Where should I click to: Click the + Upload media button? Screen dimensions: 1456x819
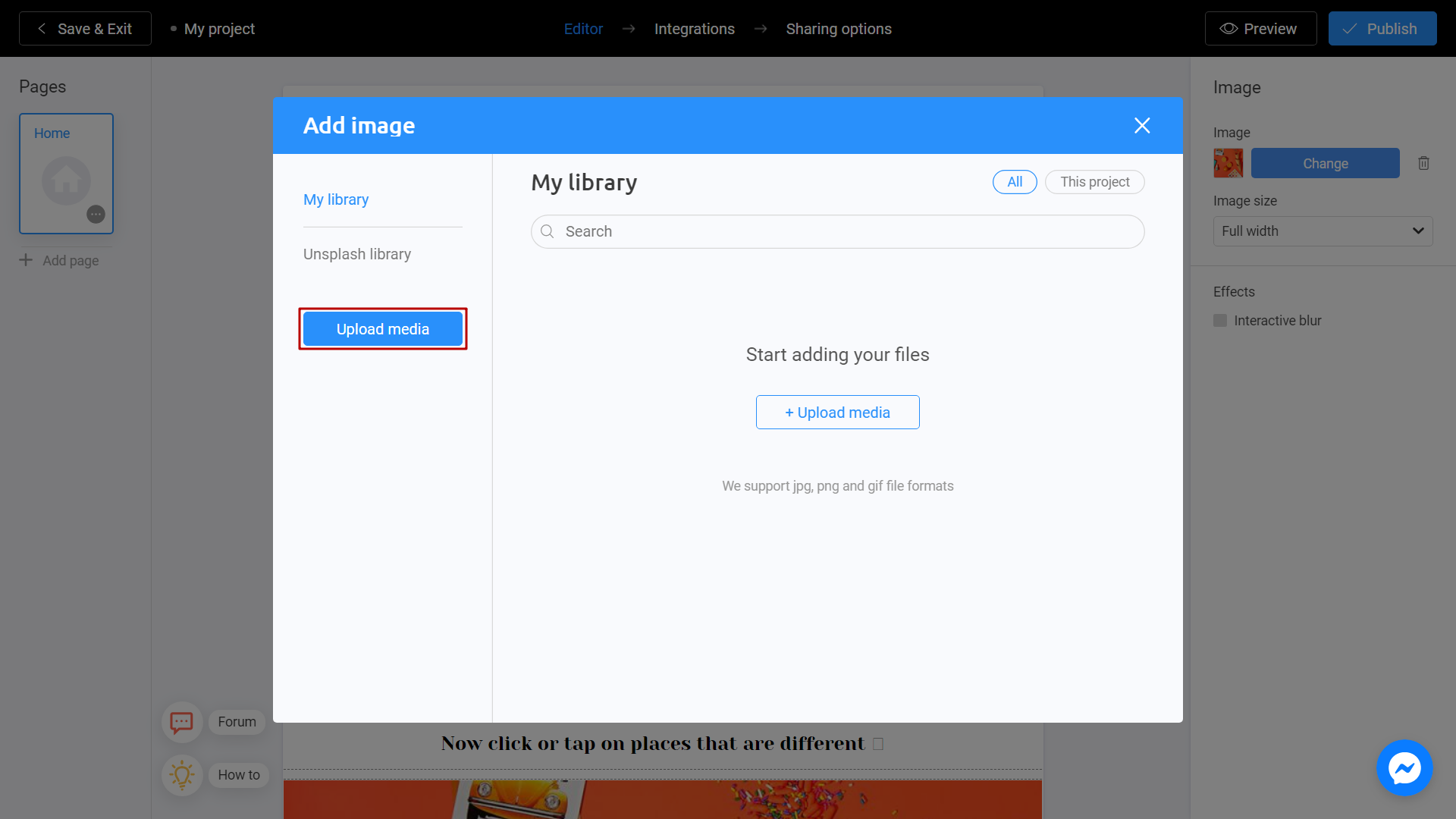(837, 412)
